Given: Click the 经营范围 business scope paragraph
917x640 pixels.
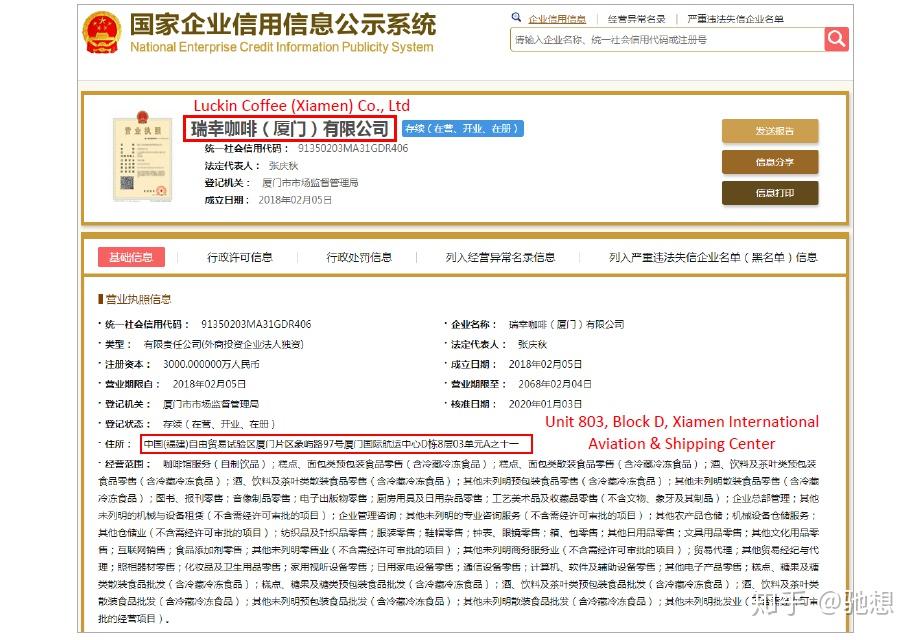Looking at the screenshot, I should (458, 541).
